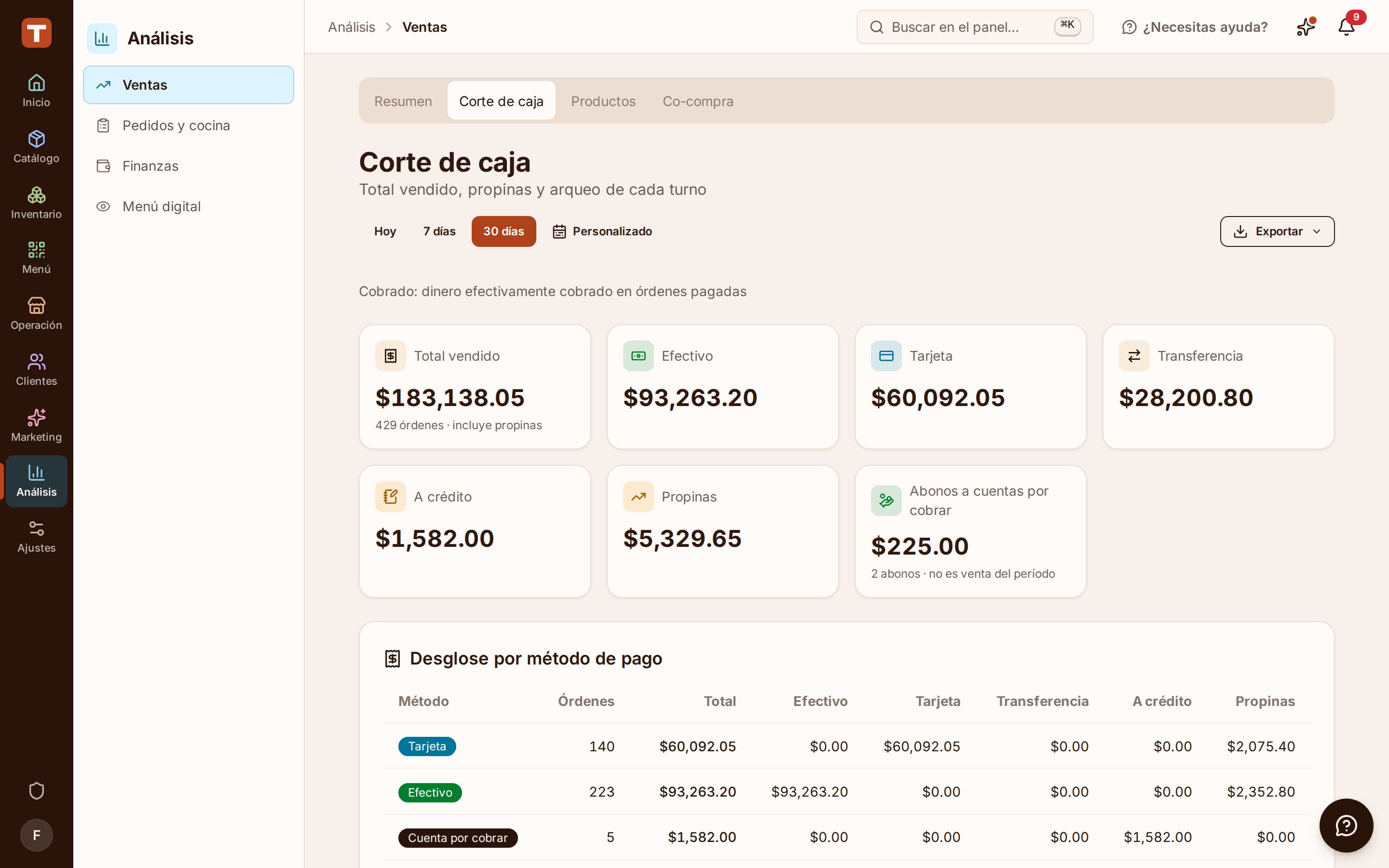Open the user avatar F

tap(36, 835)
